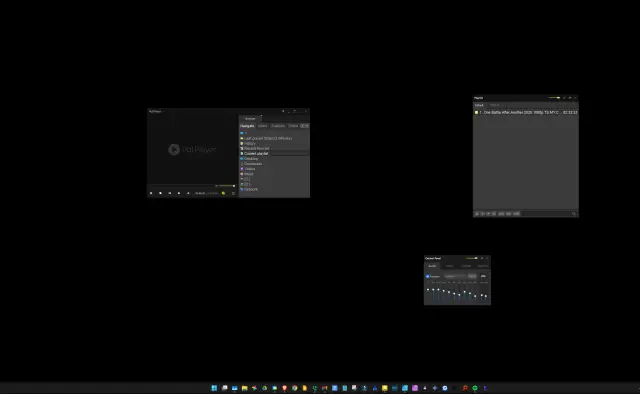Viewport: 640px width, 394px height.
Task: Open the equalizer preset dropdown
Action: (455, 276)
